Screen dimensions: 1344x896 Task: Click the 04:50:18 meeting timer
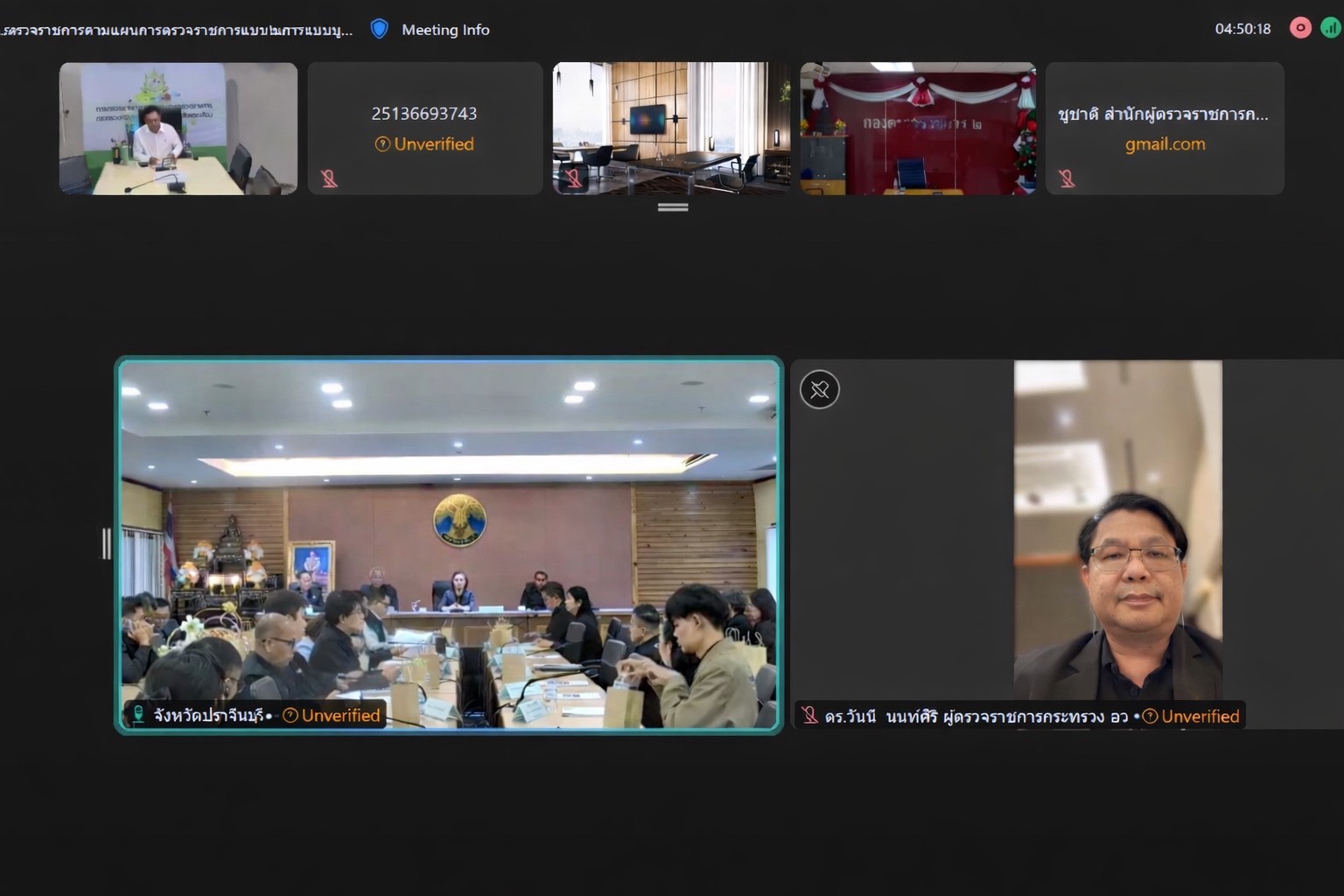pyautogui.click(x=1242, y=29)
